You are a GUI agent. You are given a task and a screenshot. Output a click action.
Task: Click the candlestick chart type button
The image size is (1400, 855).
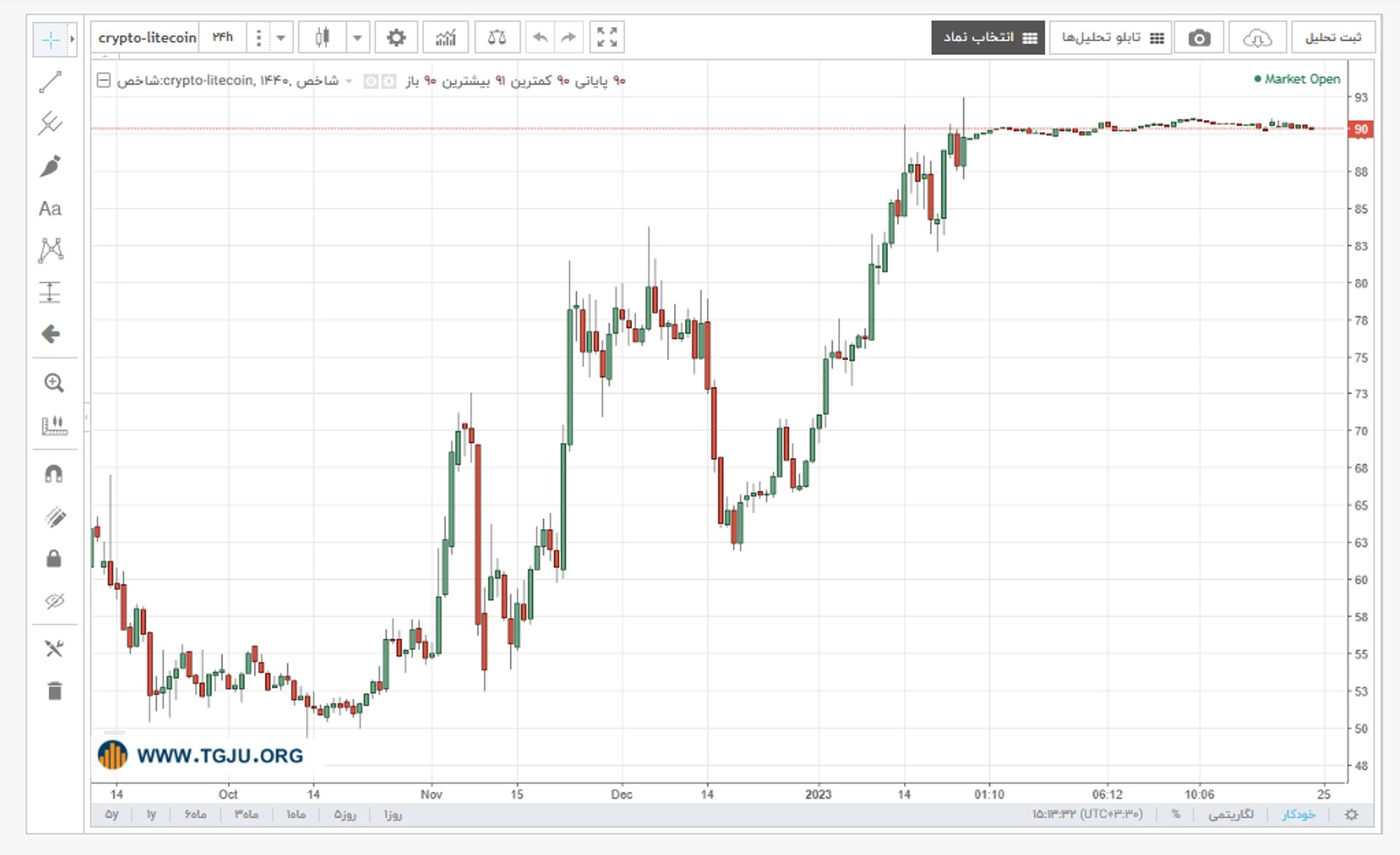[322, 38]
